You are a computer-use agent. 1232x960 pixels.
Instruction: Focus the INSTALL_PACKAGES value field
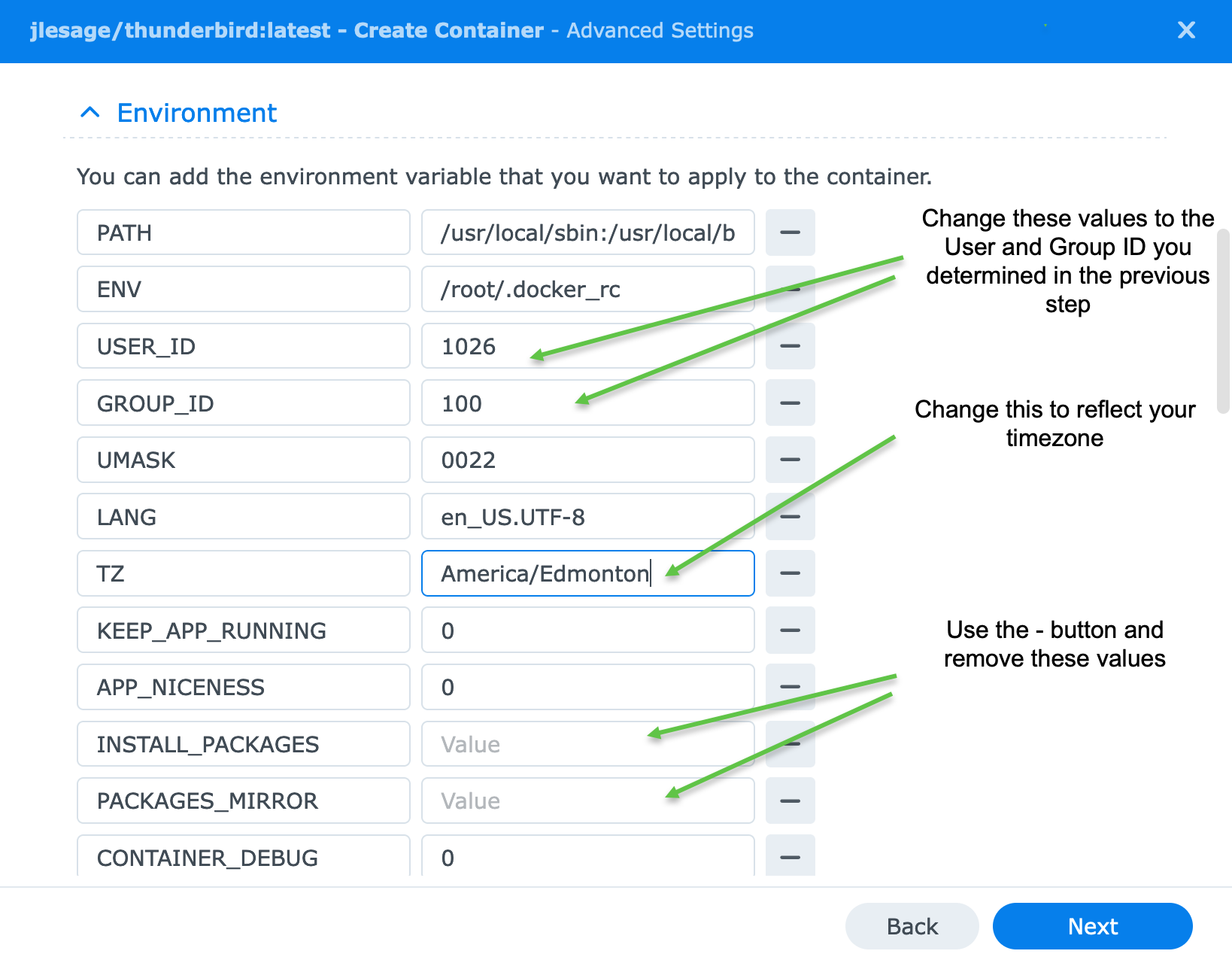tap(587, 744)
